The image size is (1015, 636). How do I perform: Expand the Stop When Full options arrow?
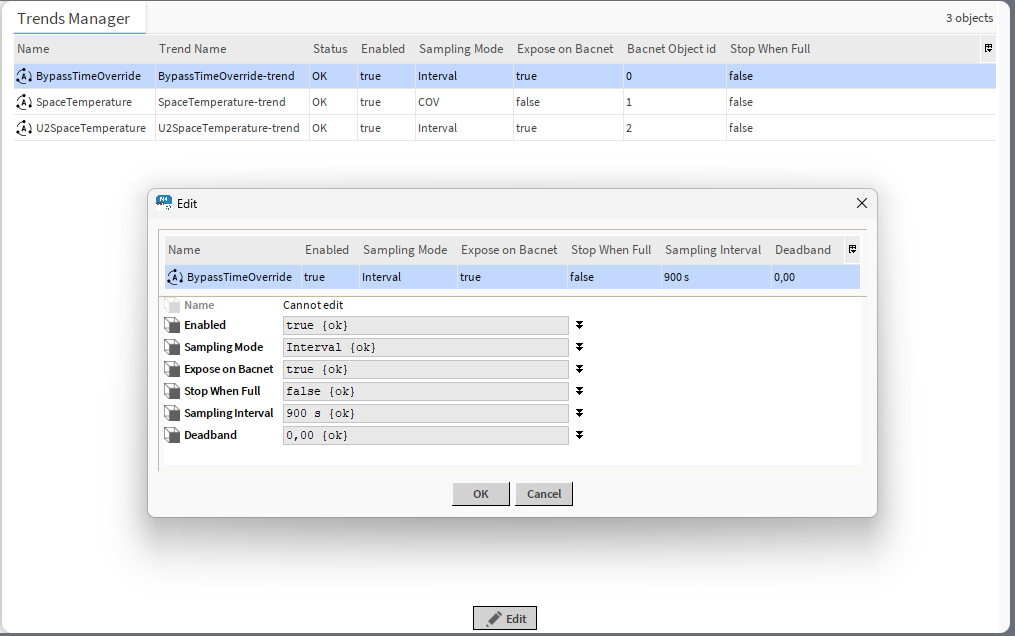(x=579, y=391)
